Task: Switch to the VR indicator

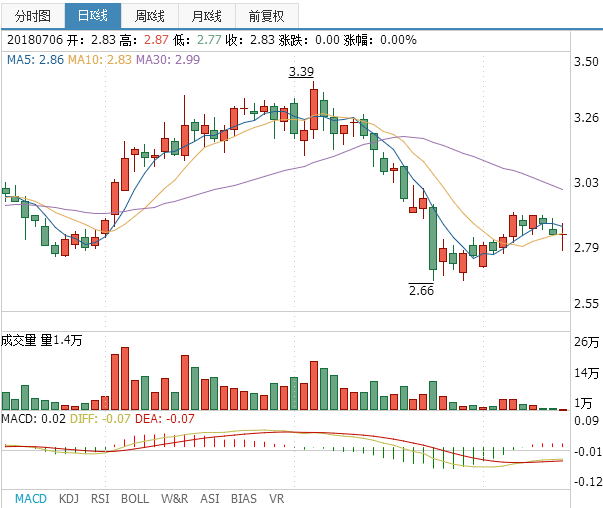Action: pos(277,498)
